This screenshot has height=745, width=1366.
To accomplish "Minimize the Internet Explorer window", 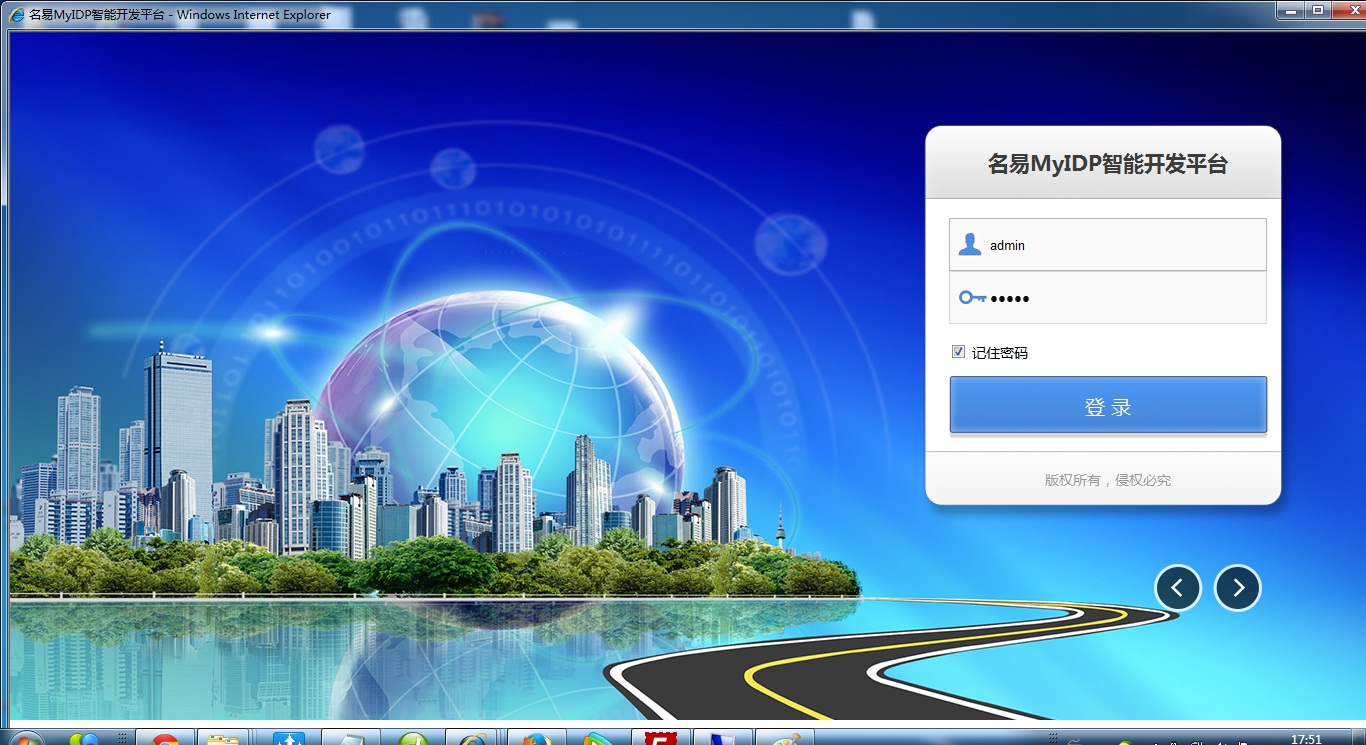I will click(1292, 10).
